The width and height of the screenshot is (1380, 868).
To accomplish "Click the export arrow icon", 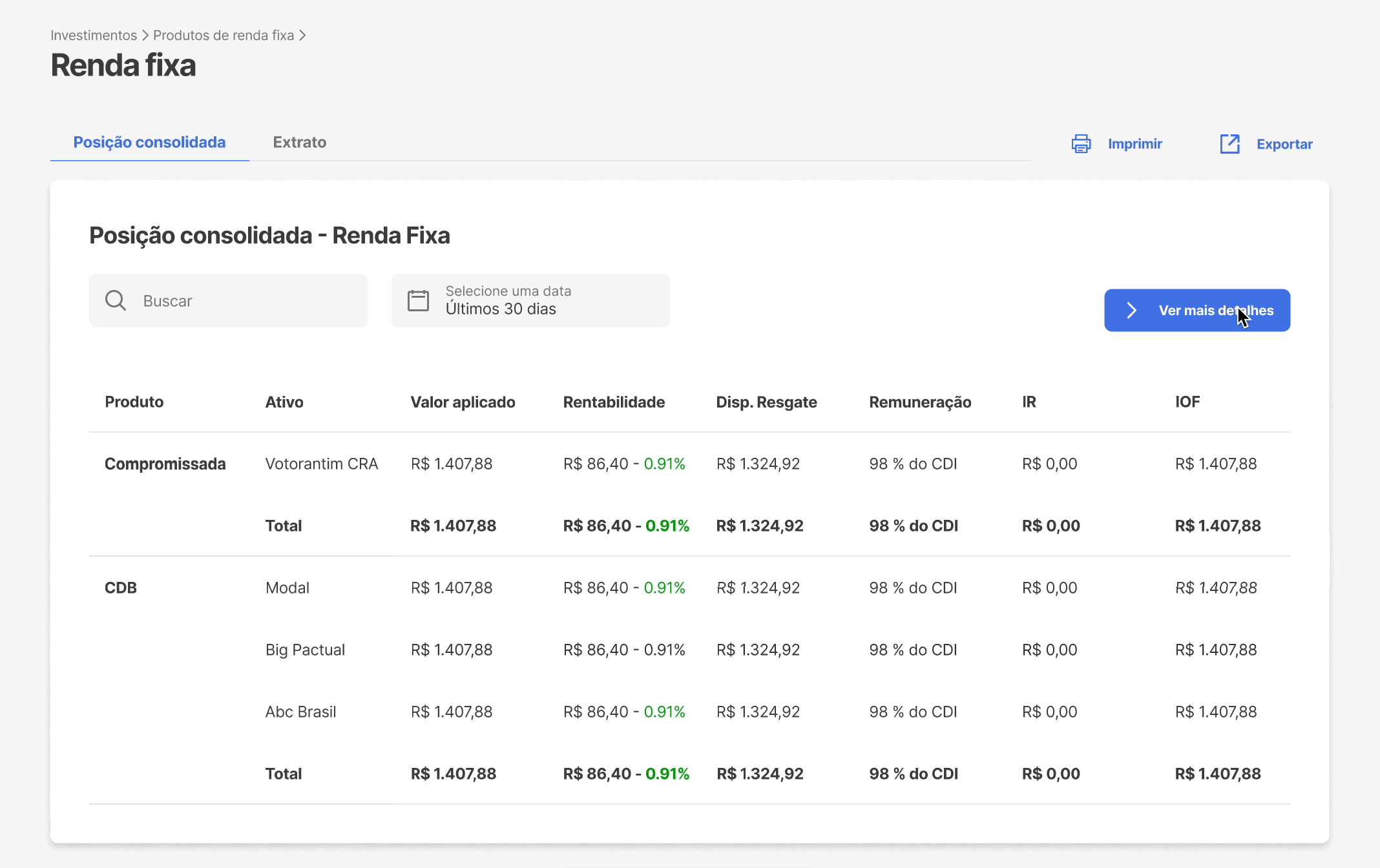I will (1229, 143).
